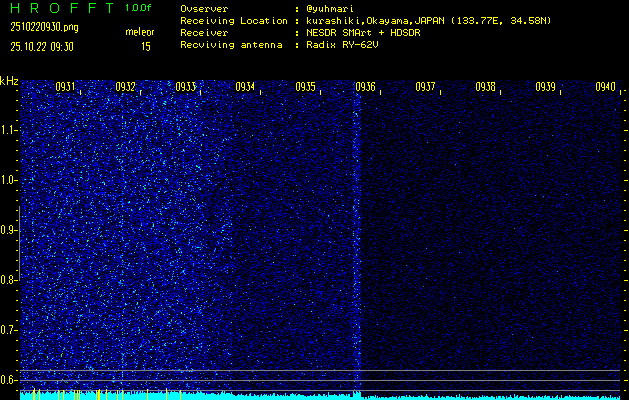629x400 pixels.
Task: Click the Recviving antenna label
Action: 231,45
